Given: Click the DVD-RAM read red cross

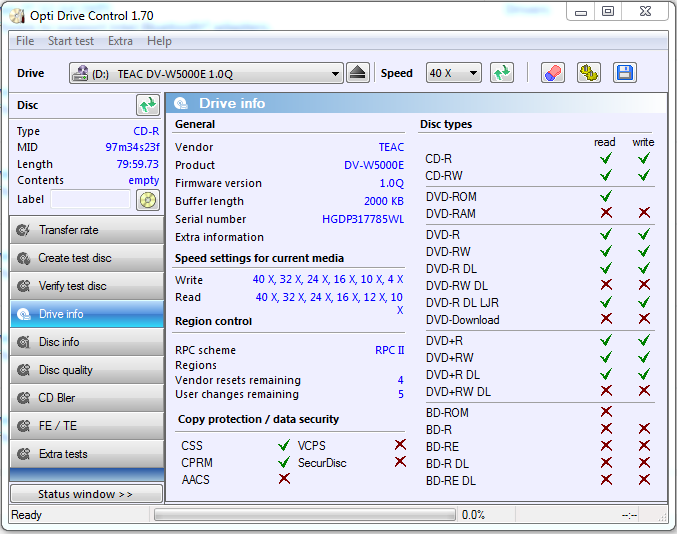Looking at the screenshot, I should click(x=606, y=212).
